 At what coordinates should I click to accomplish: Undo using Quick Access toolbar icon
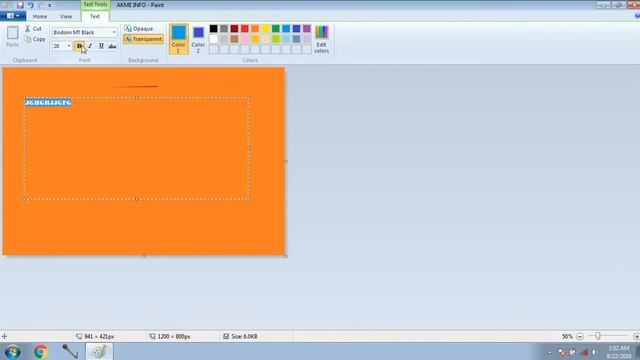tap(30, 5)
